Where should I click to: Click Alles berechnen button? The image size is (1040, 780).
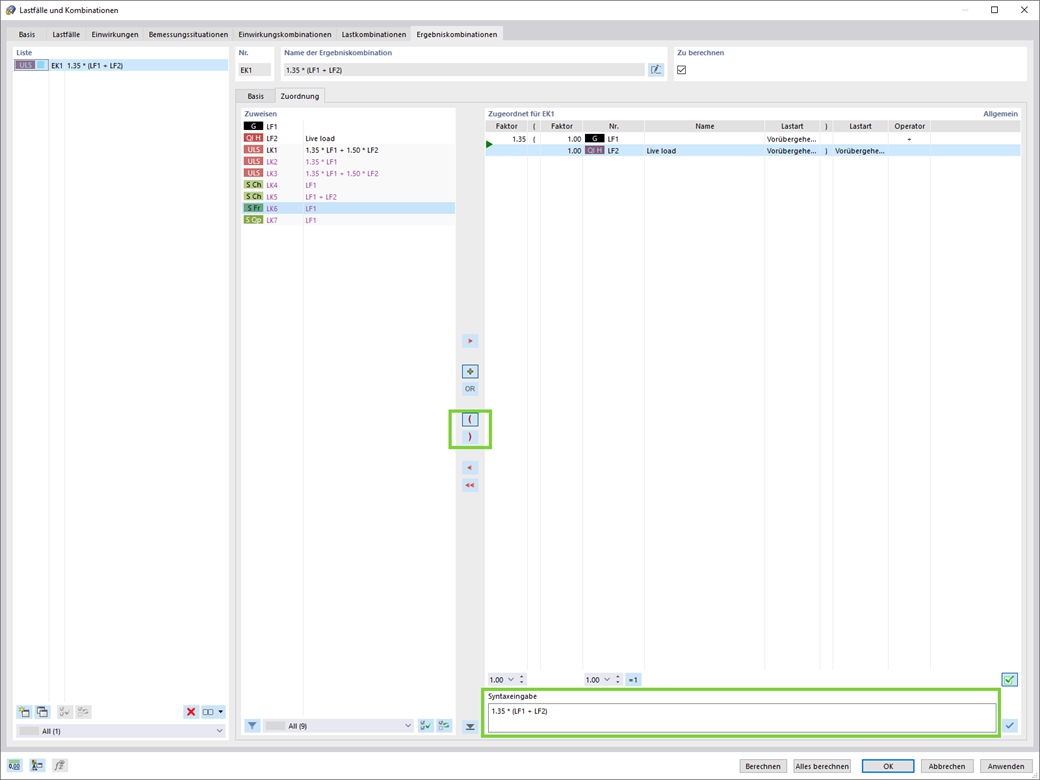click(x=822, y=766)
